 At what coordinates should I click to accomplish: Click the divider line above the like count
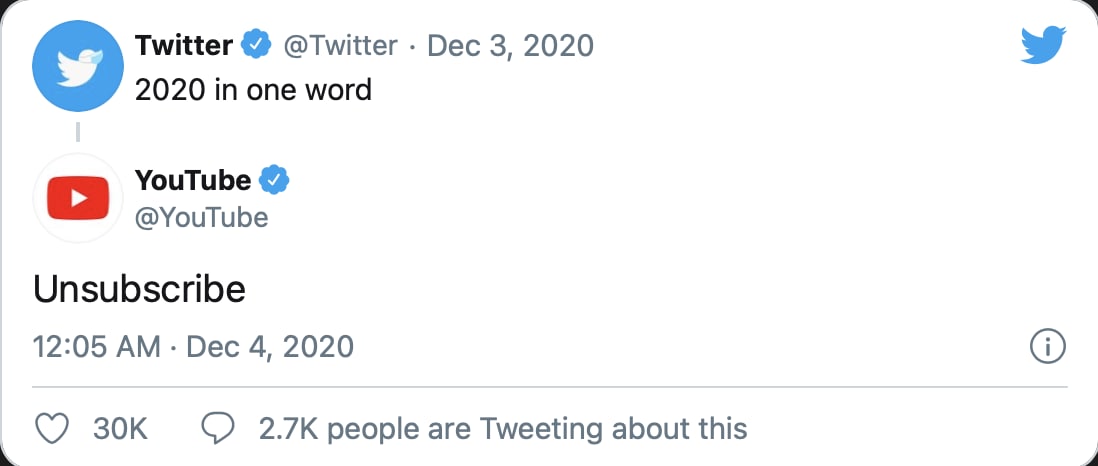point(549,386)
